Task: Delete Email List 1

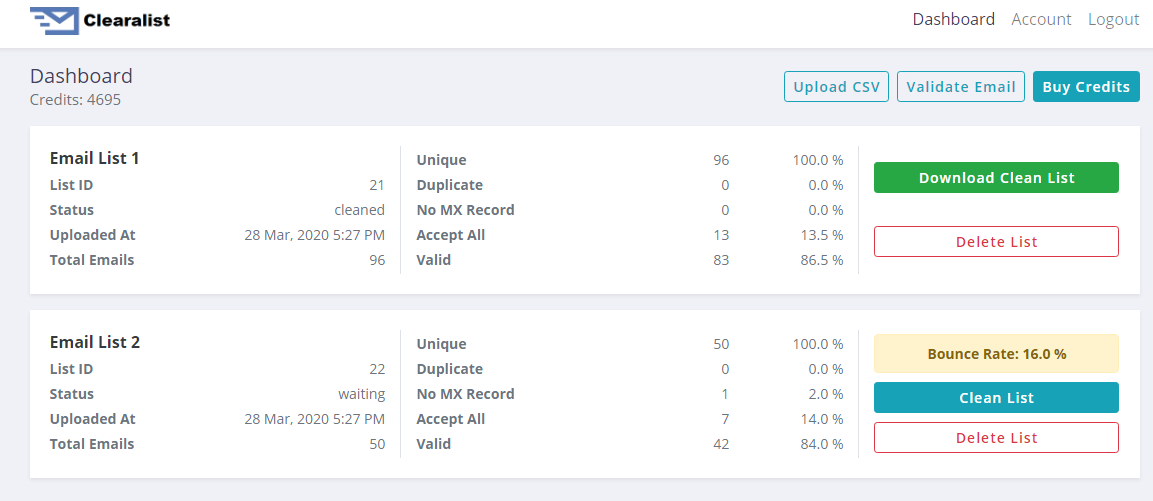Action: tap(996, 242)
